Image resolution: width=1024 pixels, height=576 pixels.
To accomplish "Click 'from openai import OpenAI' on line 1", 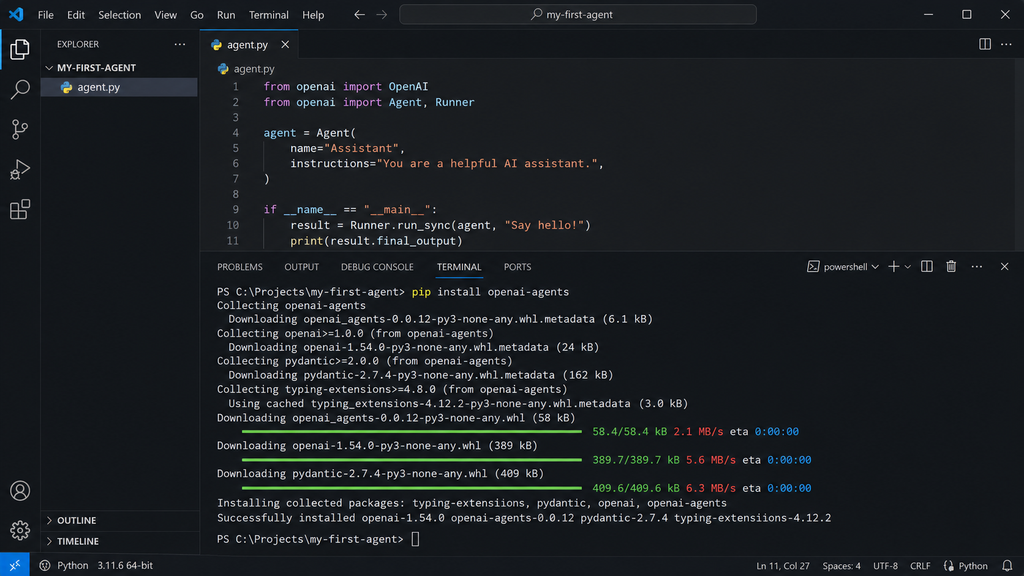I will coord(346,86).
